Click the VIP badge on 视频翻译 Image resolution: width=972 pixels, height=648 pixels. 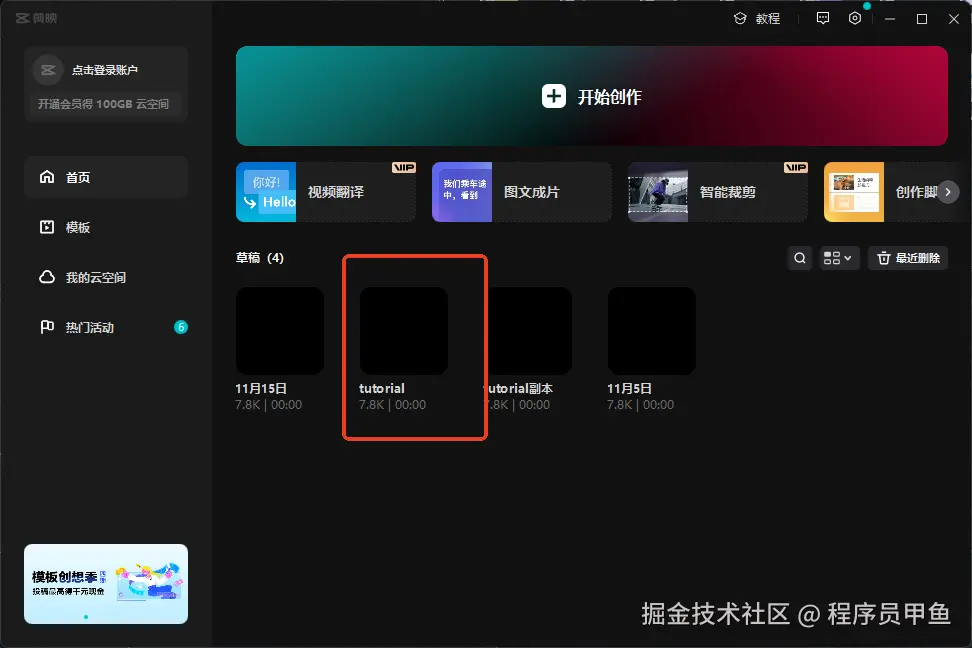tap(404, 167)
